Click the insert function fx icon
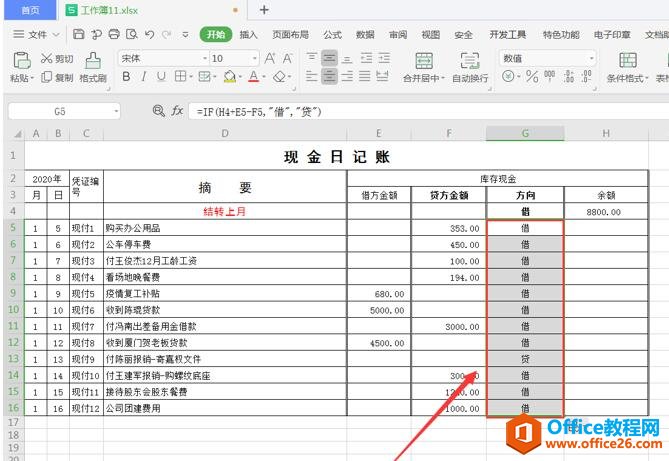The height and width of the screenshot is (461, 669). [176, 111]
